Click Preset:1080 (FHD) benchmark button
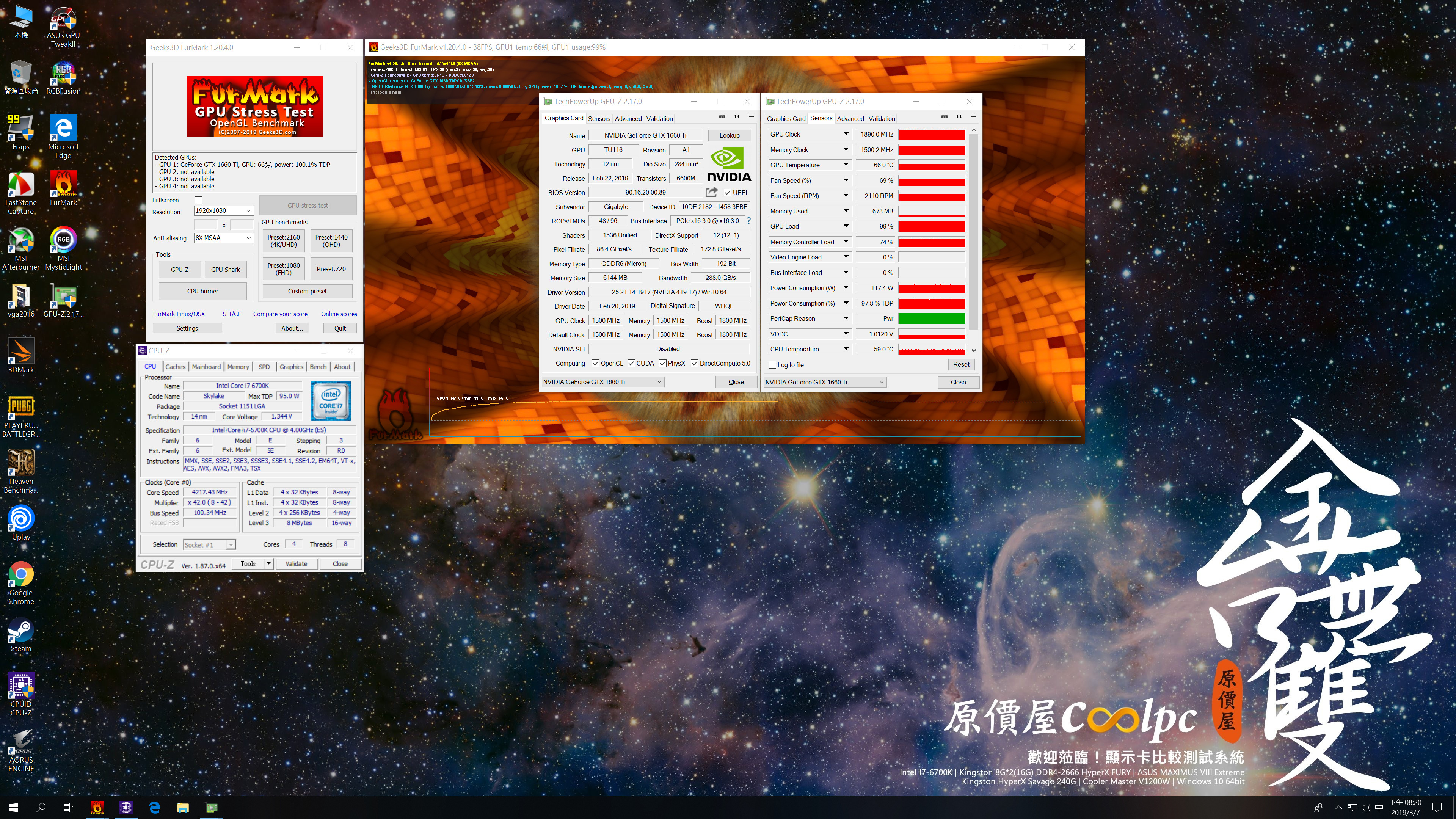The width and height of the screenshot is (1456, 819). pyautogui.click(x=284, y=269)
